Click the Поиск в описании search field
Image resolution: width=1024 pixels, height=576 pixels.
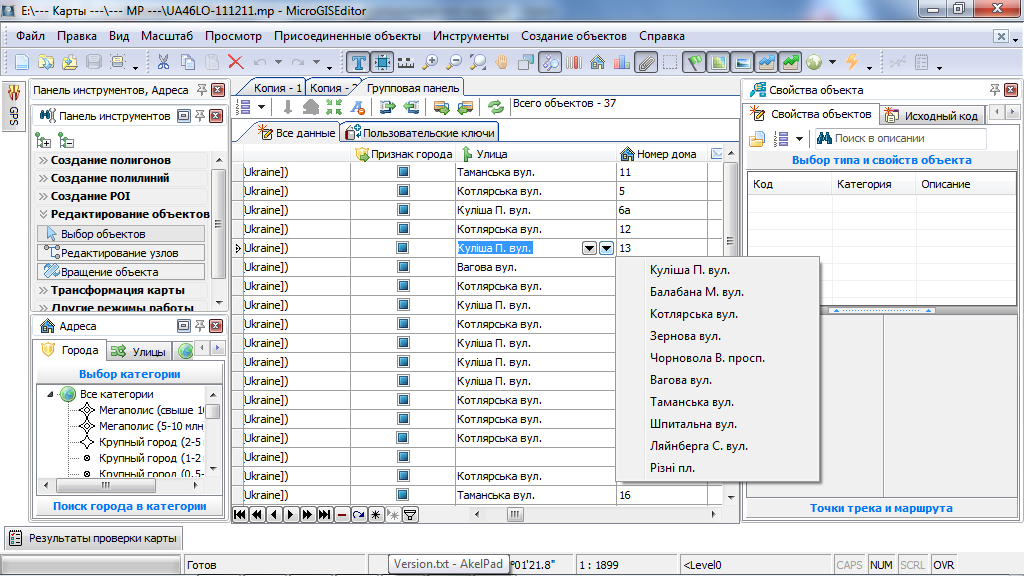(901, 138)
